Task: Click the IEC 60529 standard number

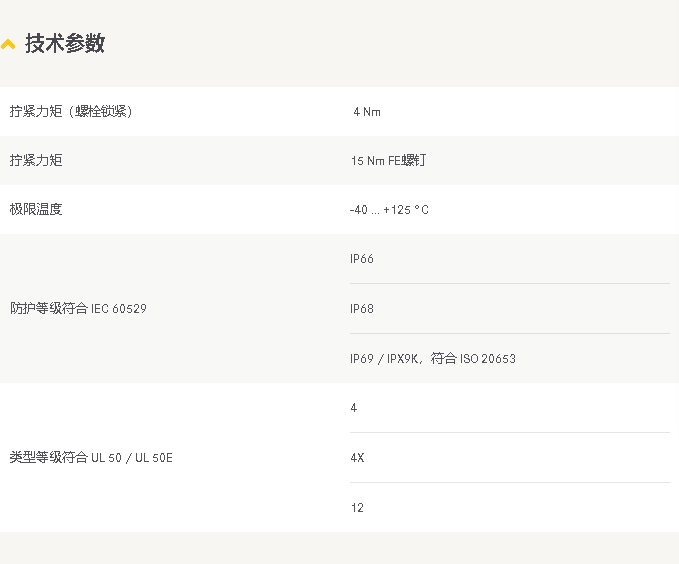Action: point(119,309)
